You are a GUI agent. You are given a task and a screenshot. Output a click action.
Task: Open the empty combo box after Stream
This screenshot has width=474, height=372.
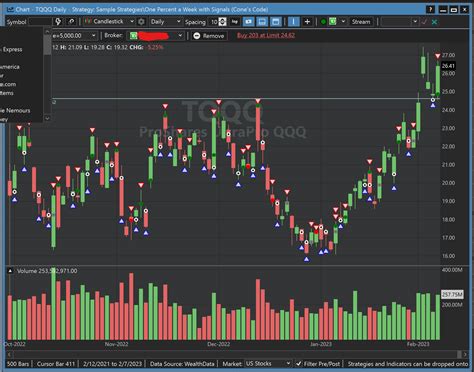click(400, 22)
